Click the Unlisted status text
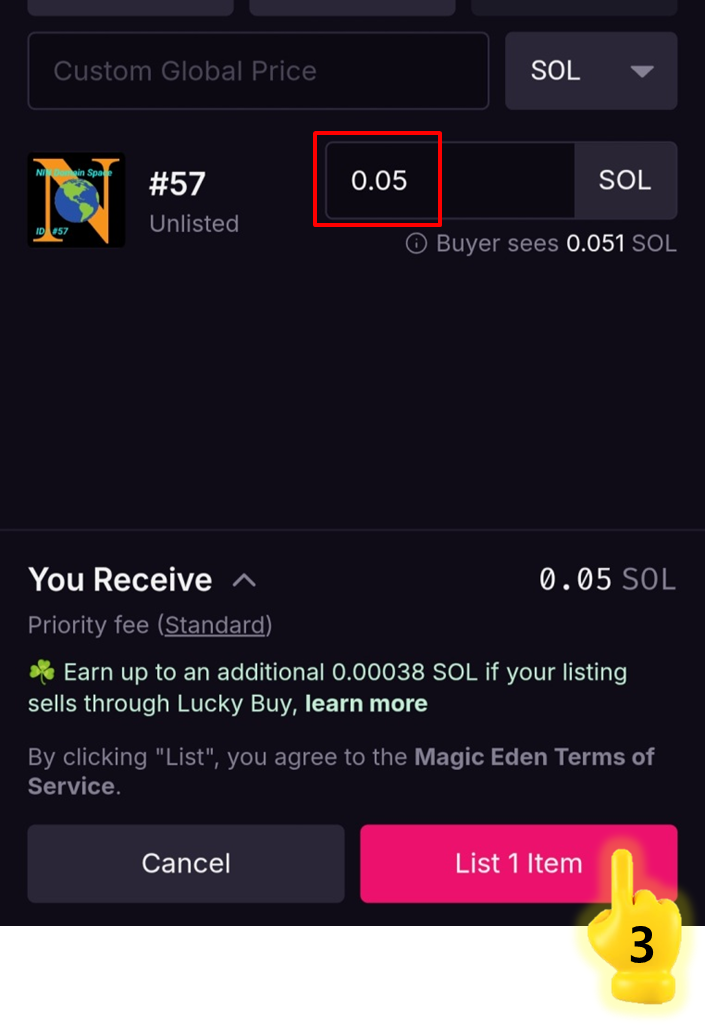 [x=194, y=224]
